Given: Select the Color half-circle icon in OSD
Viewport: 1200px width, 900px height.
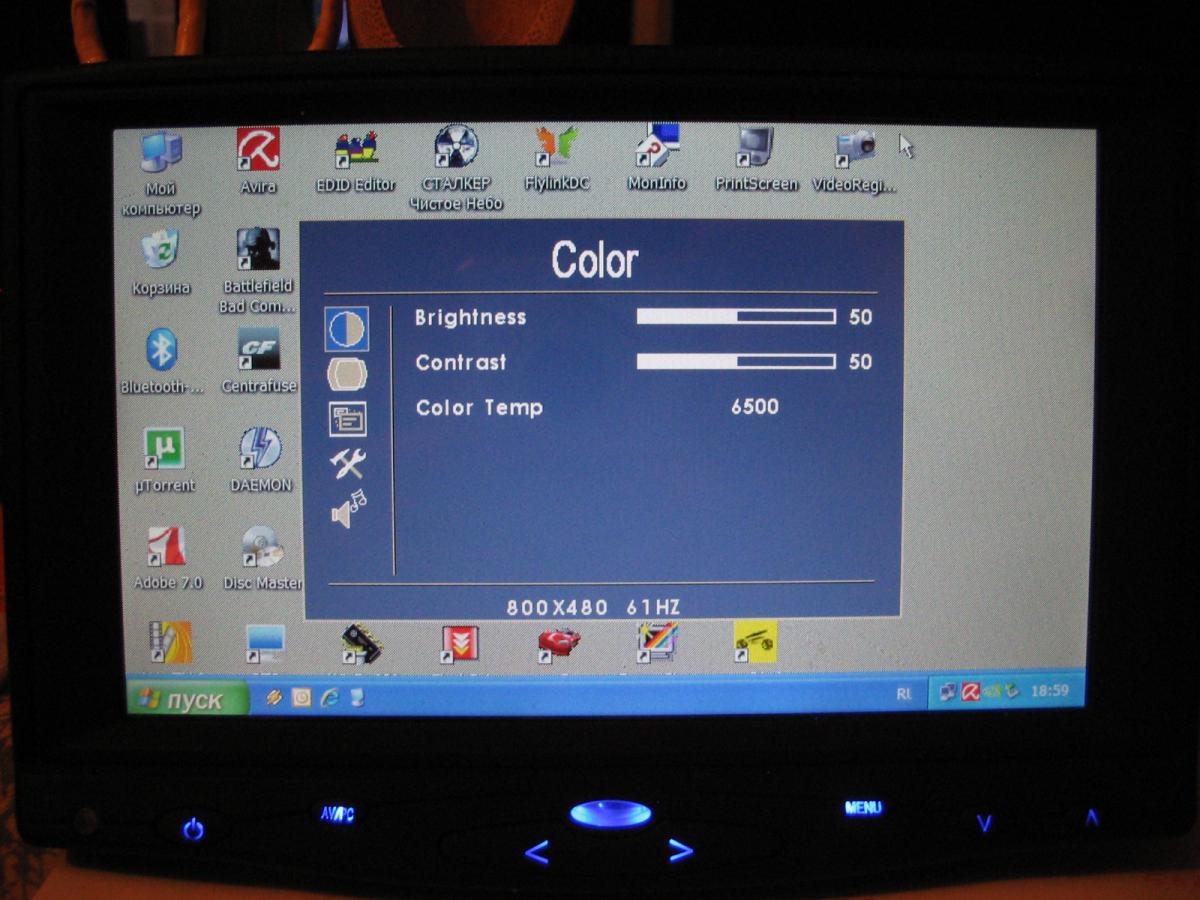Looking at the screenshot, I should tap(347, 329).
